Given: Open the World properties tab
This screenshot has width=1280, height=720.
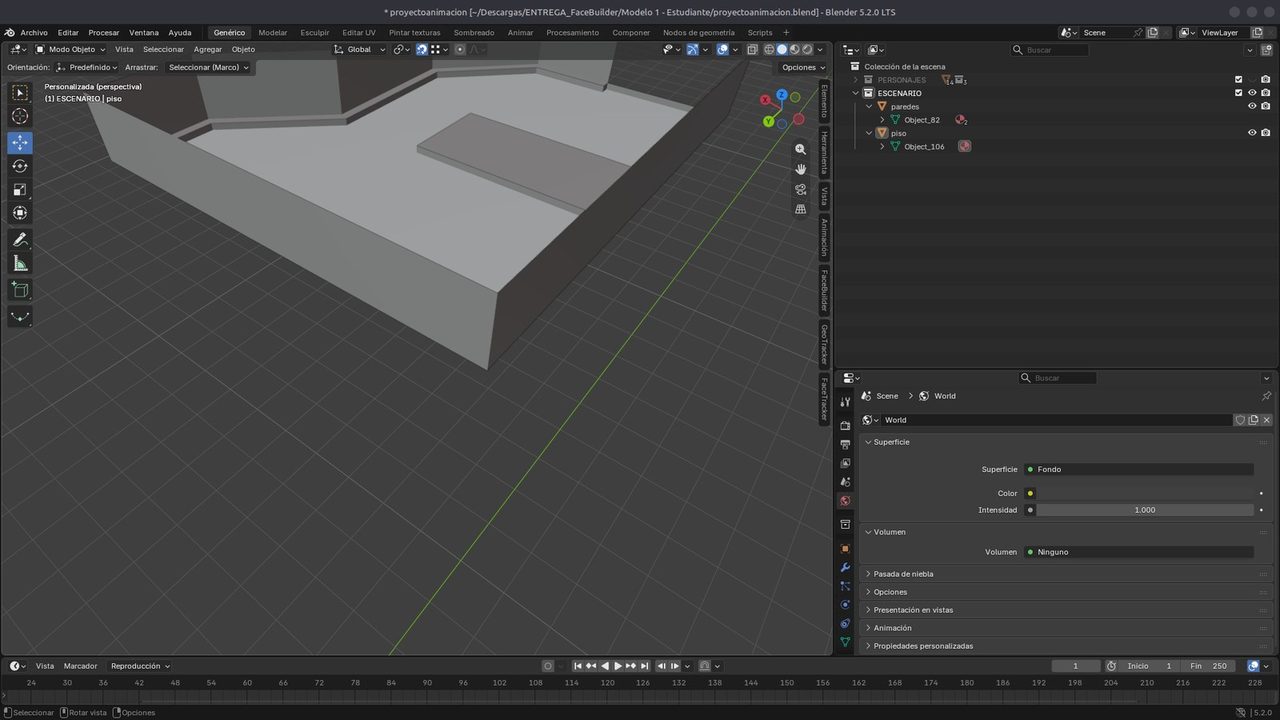Looking at the screenshot, I should tap(845, 501).
